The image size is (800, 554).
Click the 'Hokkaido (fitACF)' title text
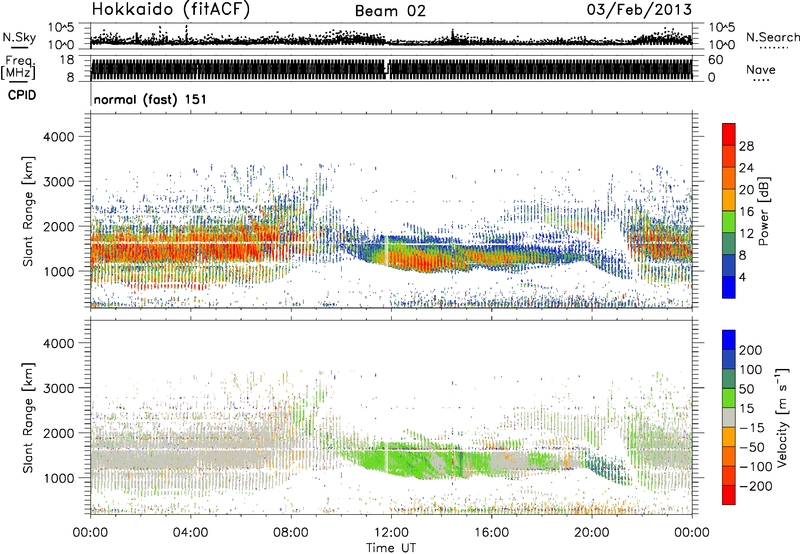[171, 10]
